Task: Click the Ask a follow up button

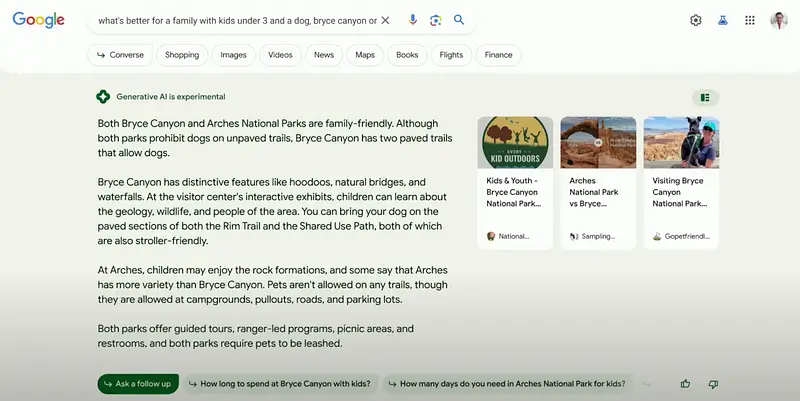Action: (138, 384)
